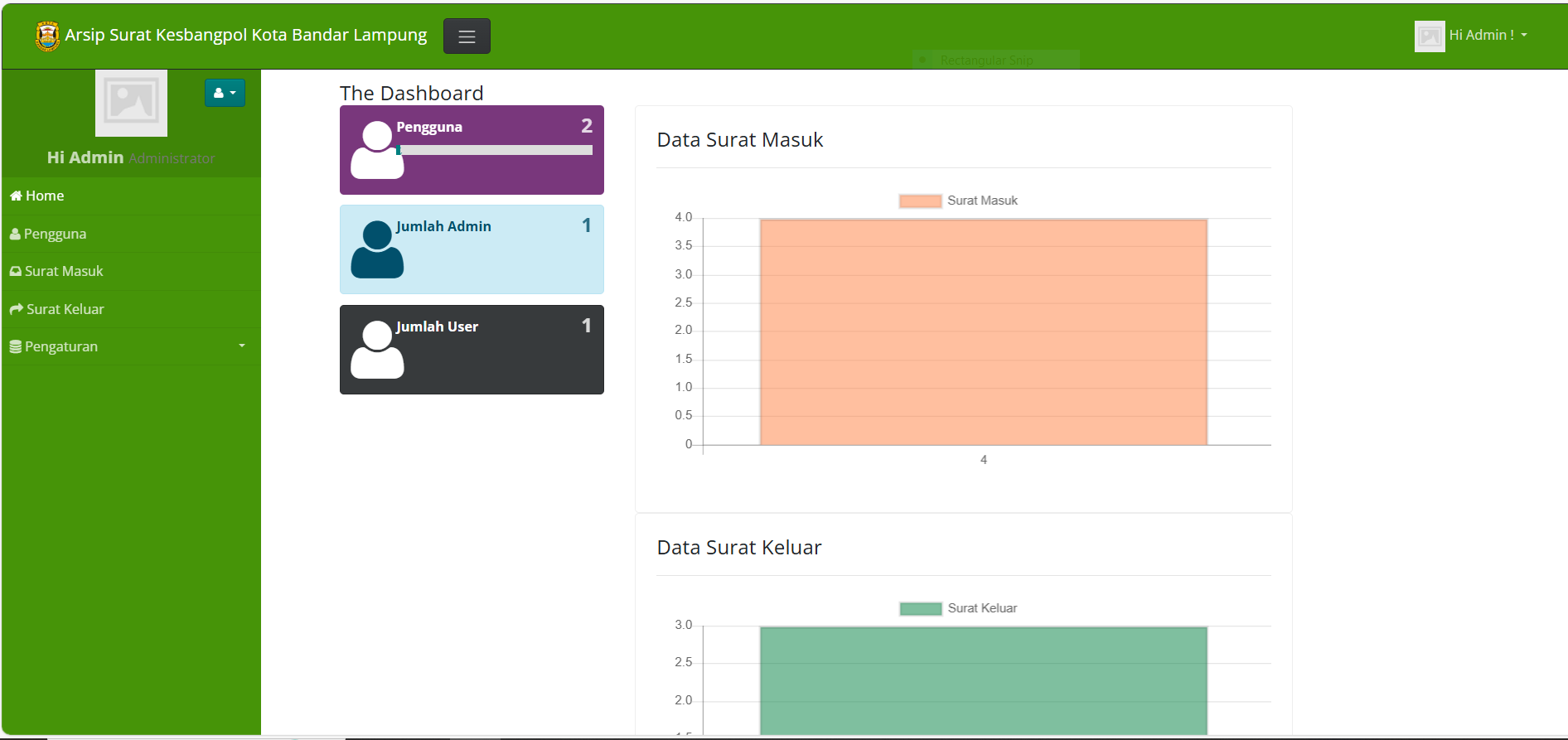Click The Dashboard page heading
The image size is (1568, 740).
coord(411,94)
